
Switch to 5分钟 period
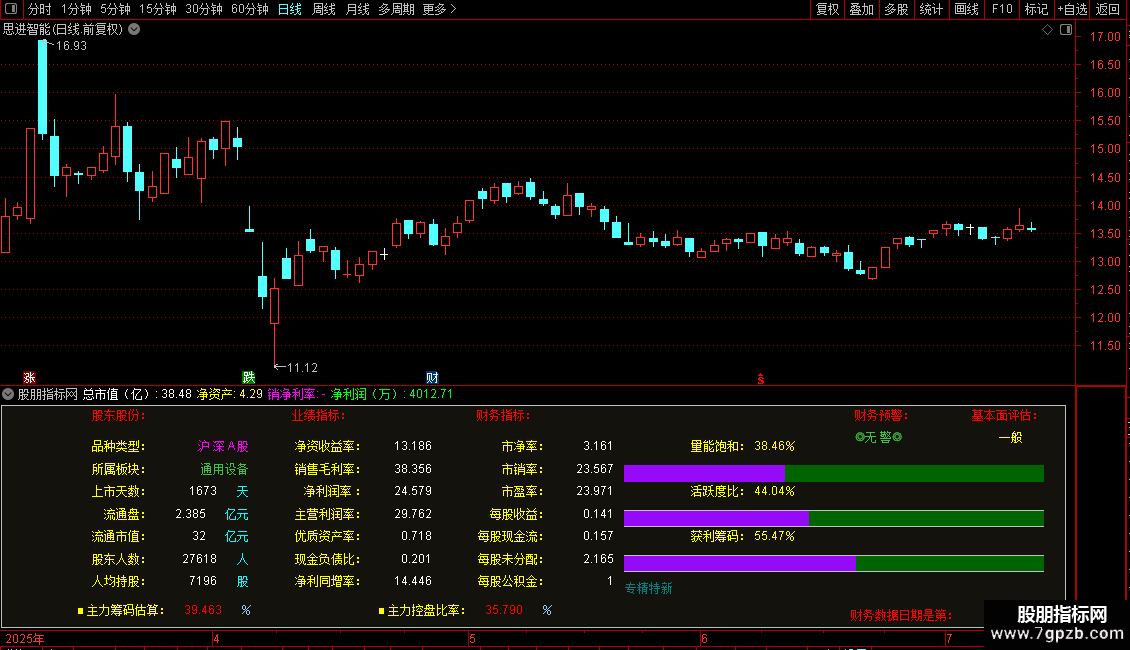115,9
